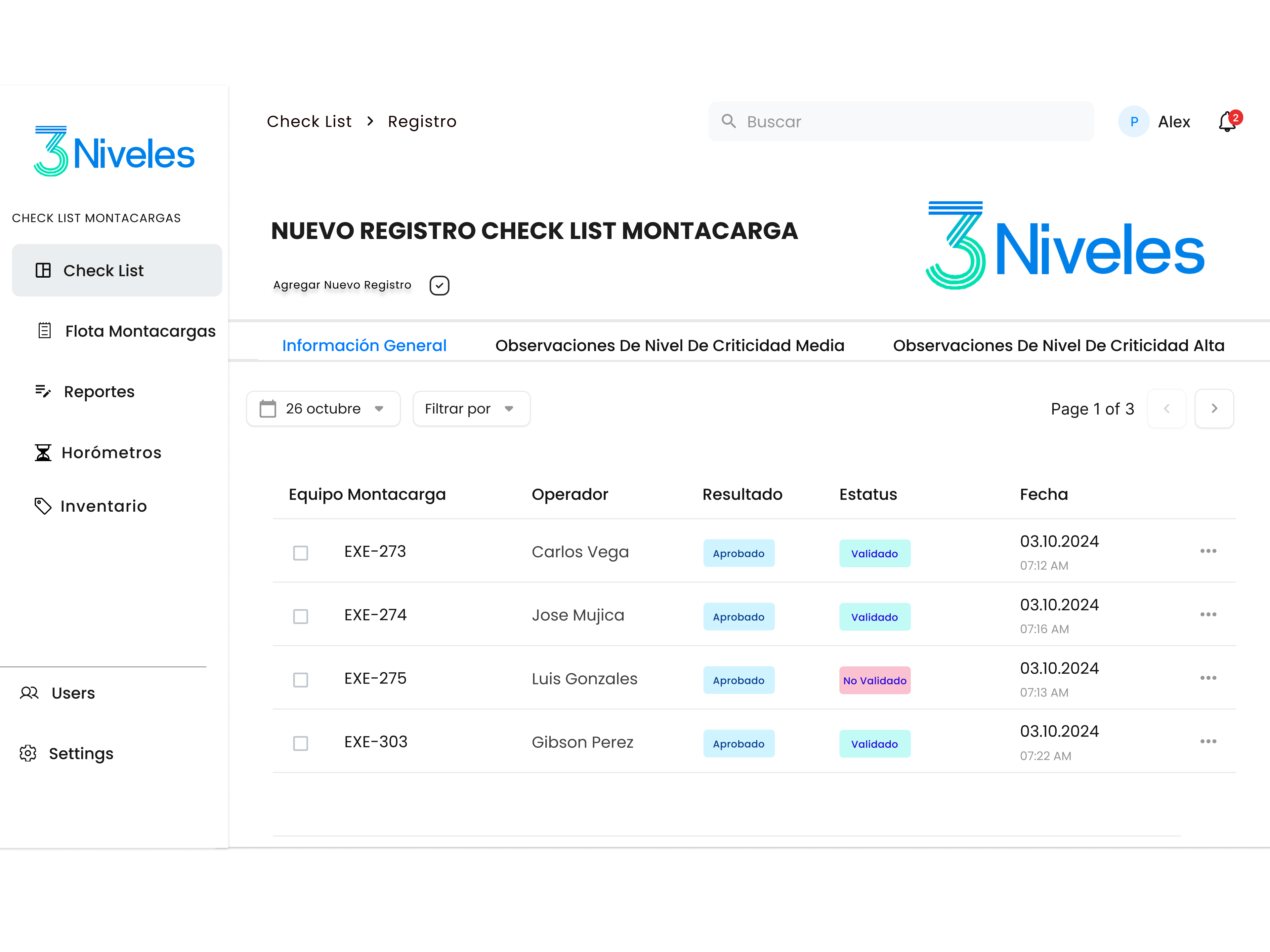The height and width of the screenshot is (952, 1270).
Task: Select the EXE-275 row checkbox
Action: (300, 680)
